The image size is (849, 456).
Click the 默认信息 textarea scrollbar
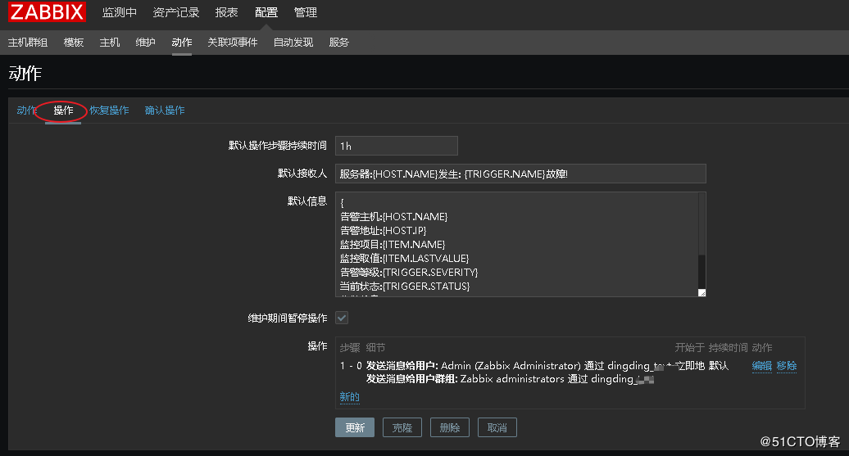(702, 241)
